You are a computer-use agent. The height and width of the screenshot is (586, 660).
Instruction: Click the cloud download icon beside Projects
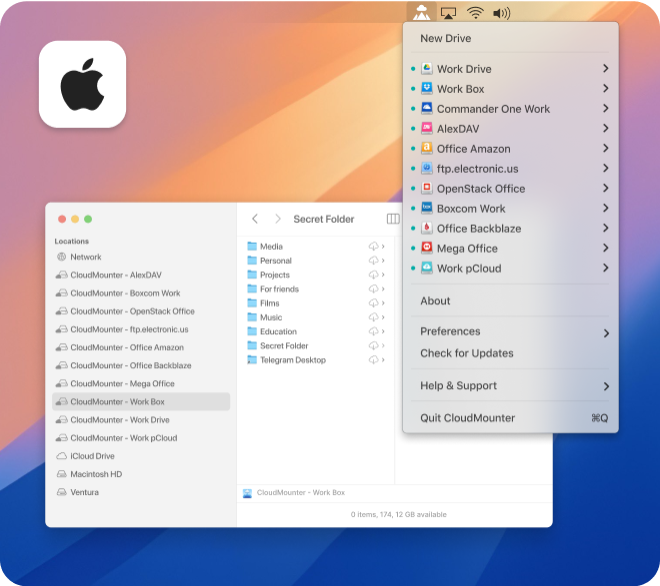(x=373, y=274)
